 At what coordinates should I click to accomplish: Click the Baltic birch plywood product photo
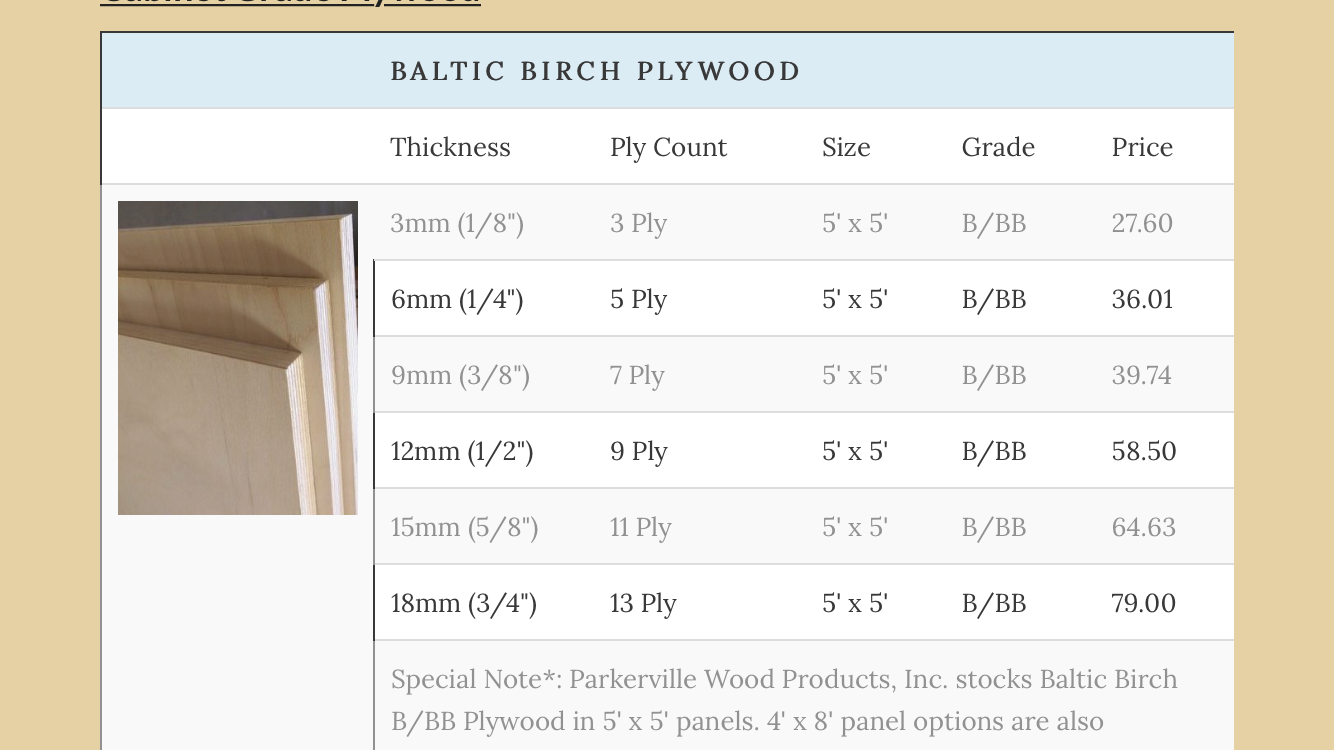click(x=238, y=358)
